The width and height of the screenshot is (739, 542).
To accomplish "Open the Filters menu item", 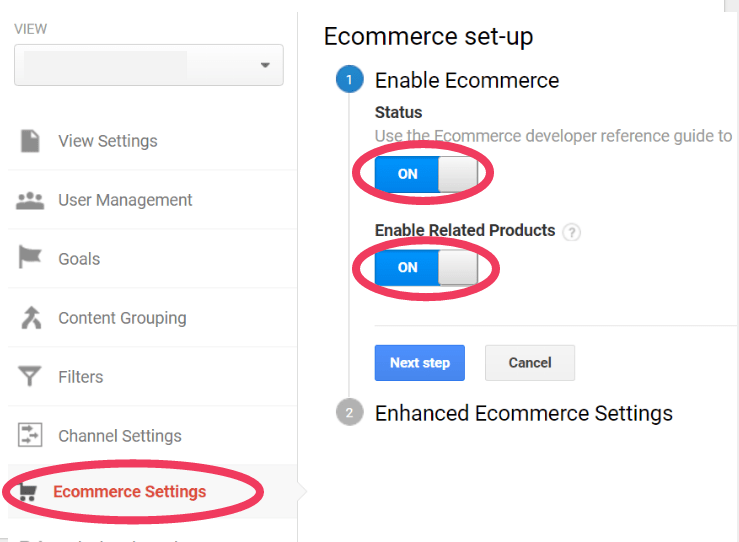I will click(80, 377).
